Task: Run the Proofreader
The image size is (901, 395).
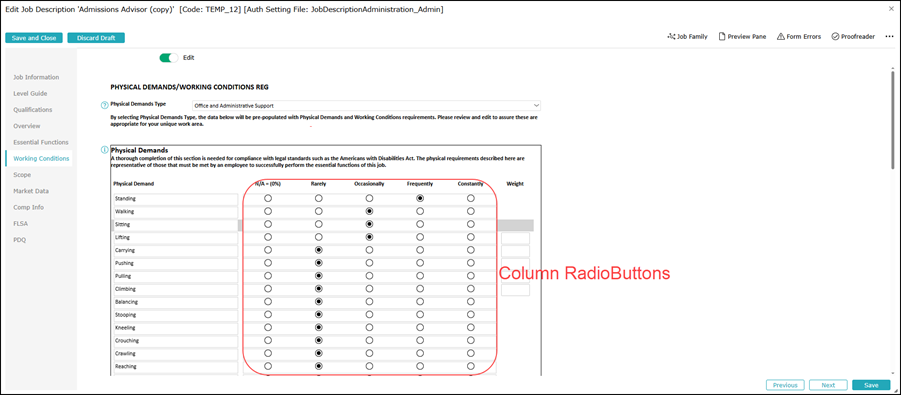Action: point(853,37)
